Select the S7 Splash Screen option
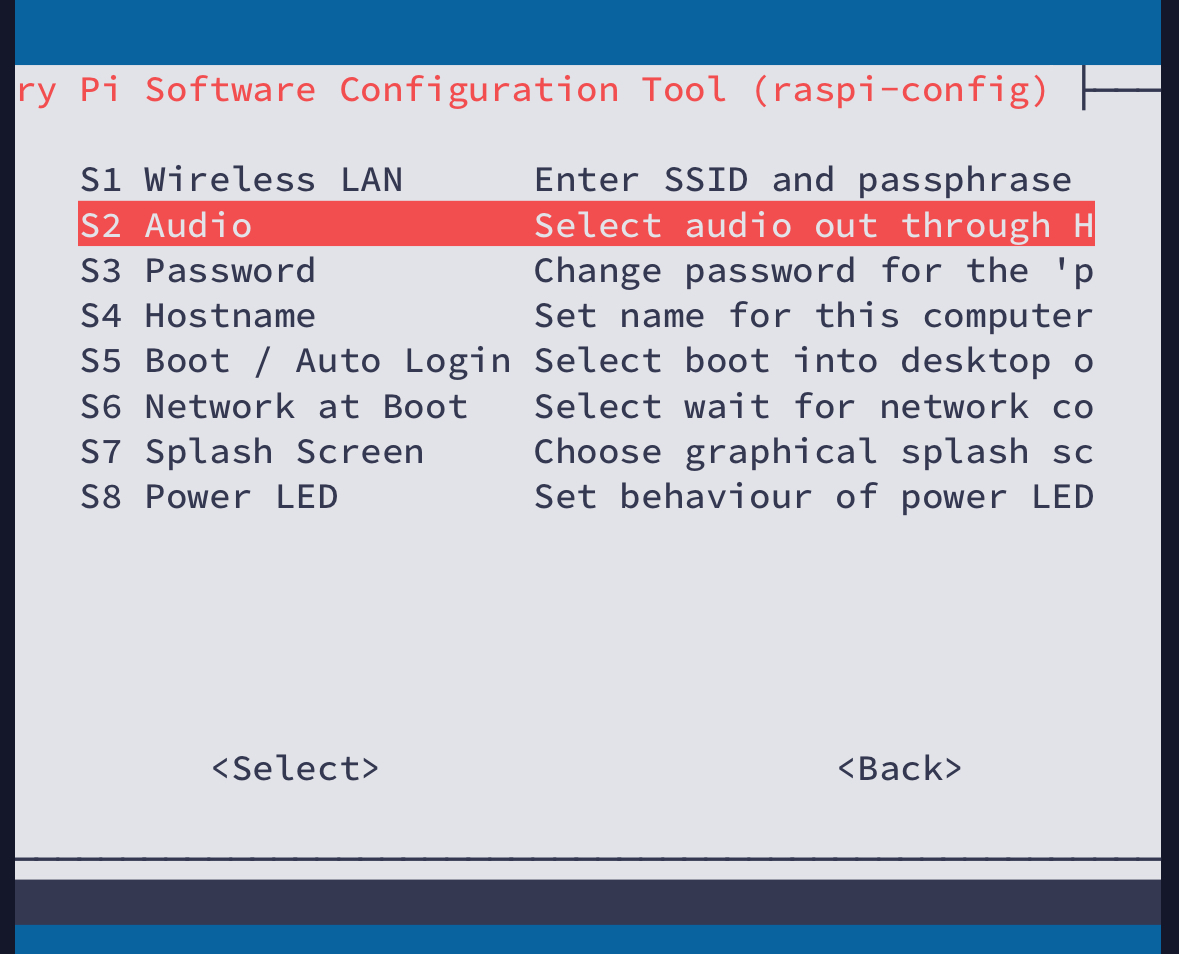Screen dimensions: 1179x954 coord(252,452)
